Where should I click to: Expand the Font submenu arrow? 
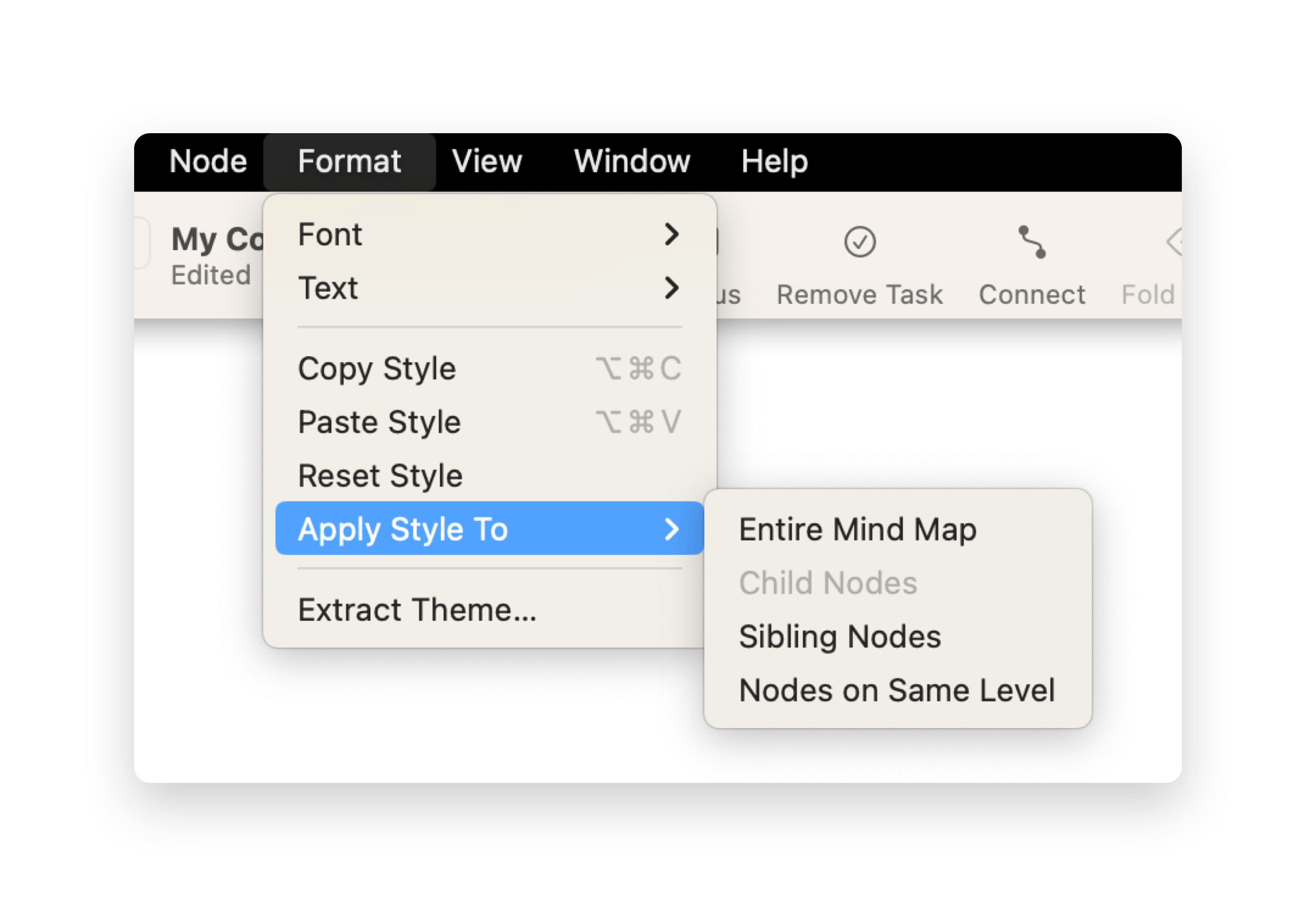[671, 234]
